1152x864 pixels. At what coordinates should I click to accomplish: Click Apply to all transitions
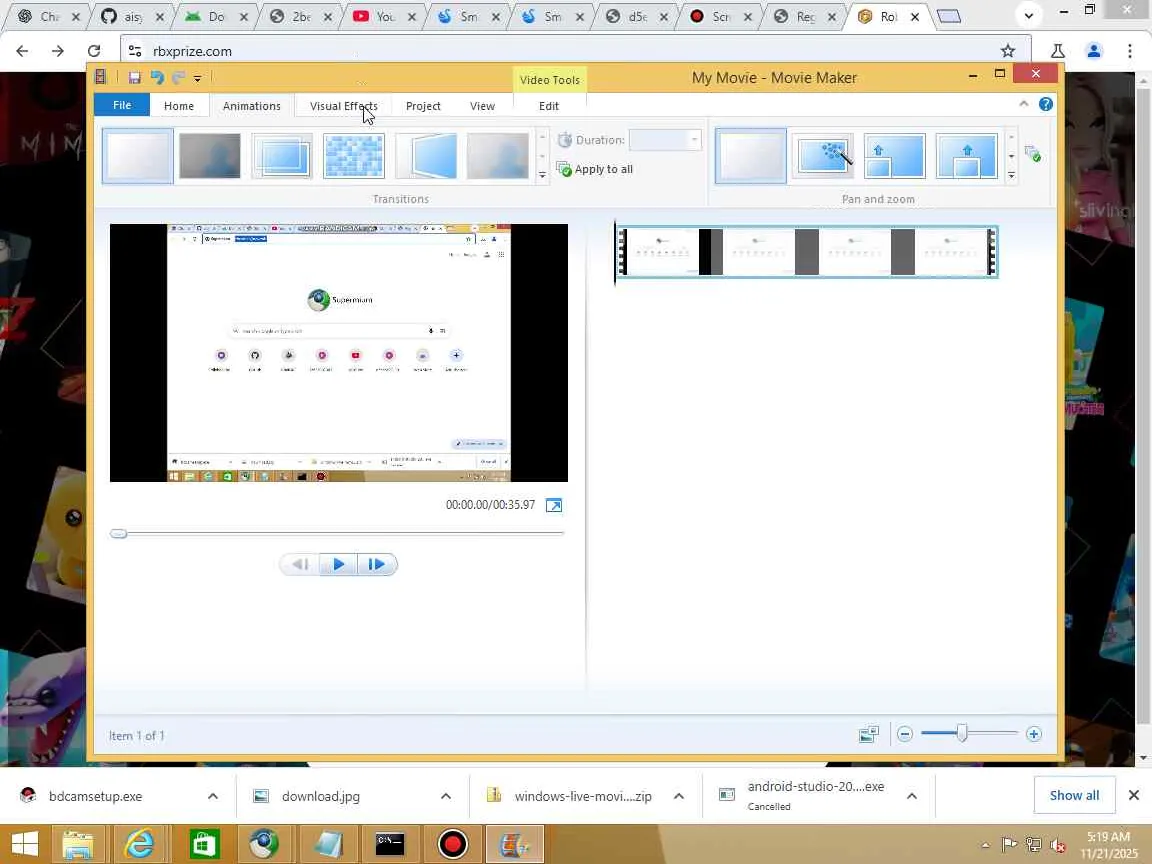594,169
